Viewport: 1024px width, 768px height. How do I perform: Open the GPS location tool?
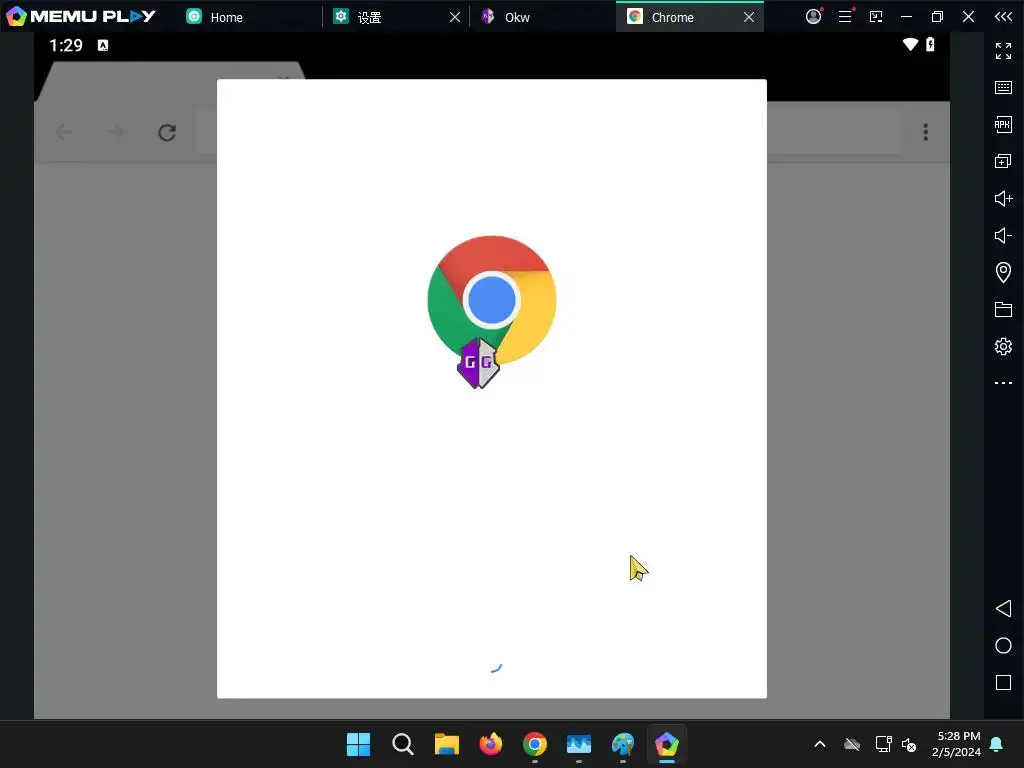coord(1003,272)
